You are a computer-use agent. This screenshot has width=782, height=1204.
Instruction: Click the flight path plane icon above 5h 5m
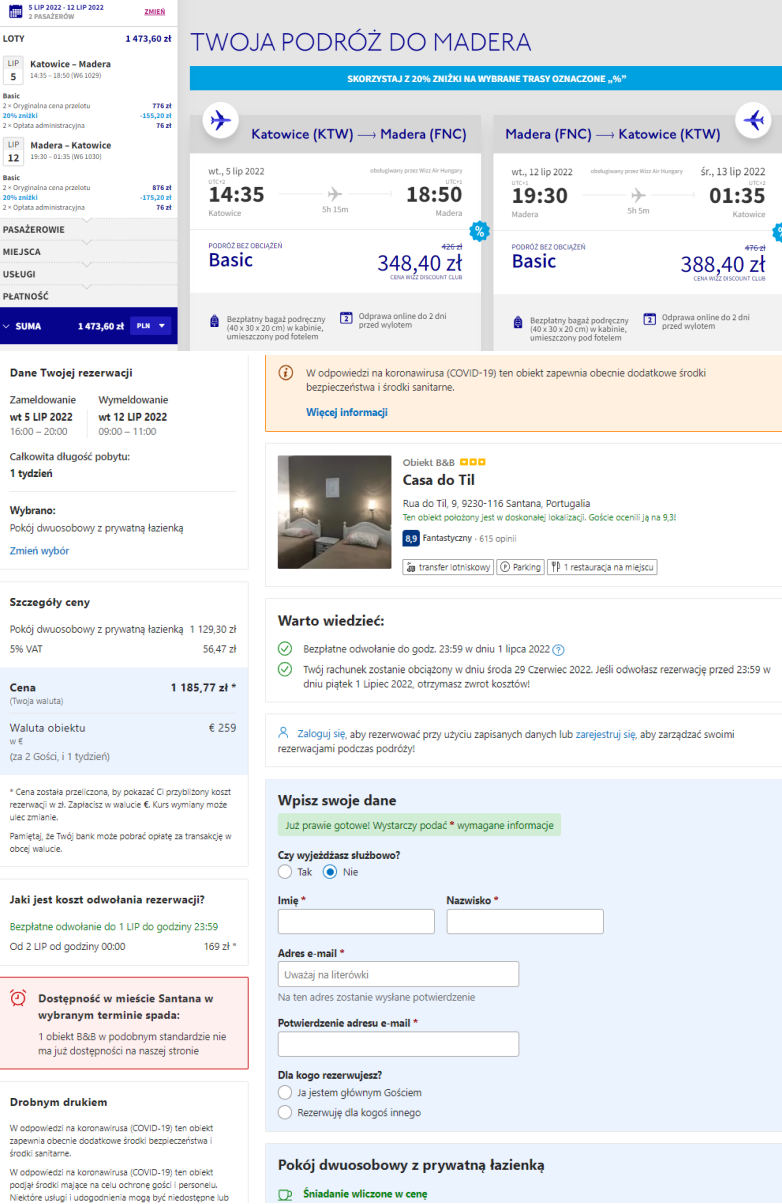coord(638,194)
